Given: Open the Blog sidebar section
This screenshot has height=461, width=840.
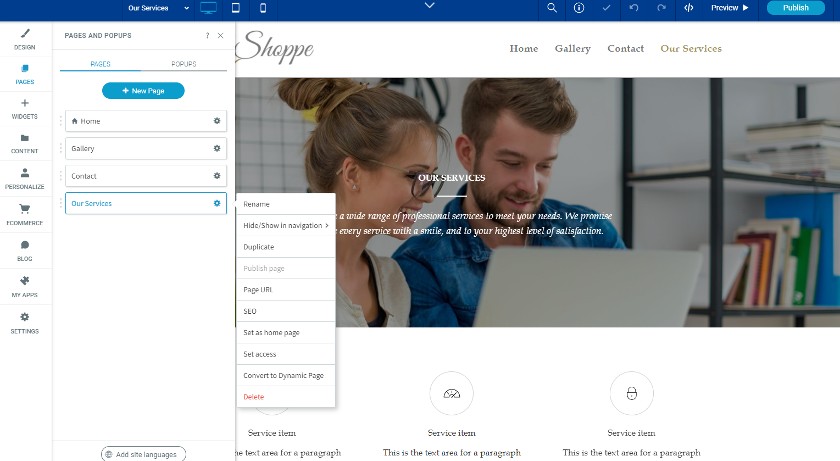Looking at the screenshot, I should coord(25,250).
